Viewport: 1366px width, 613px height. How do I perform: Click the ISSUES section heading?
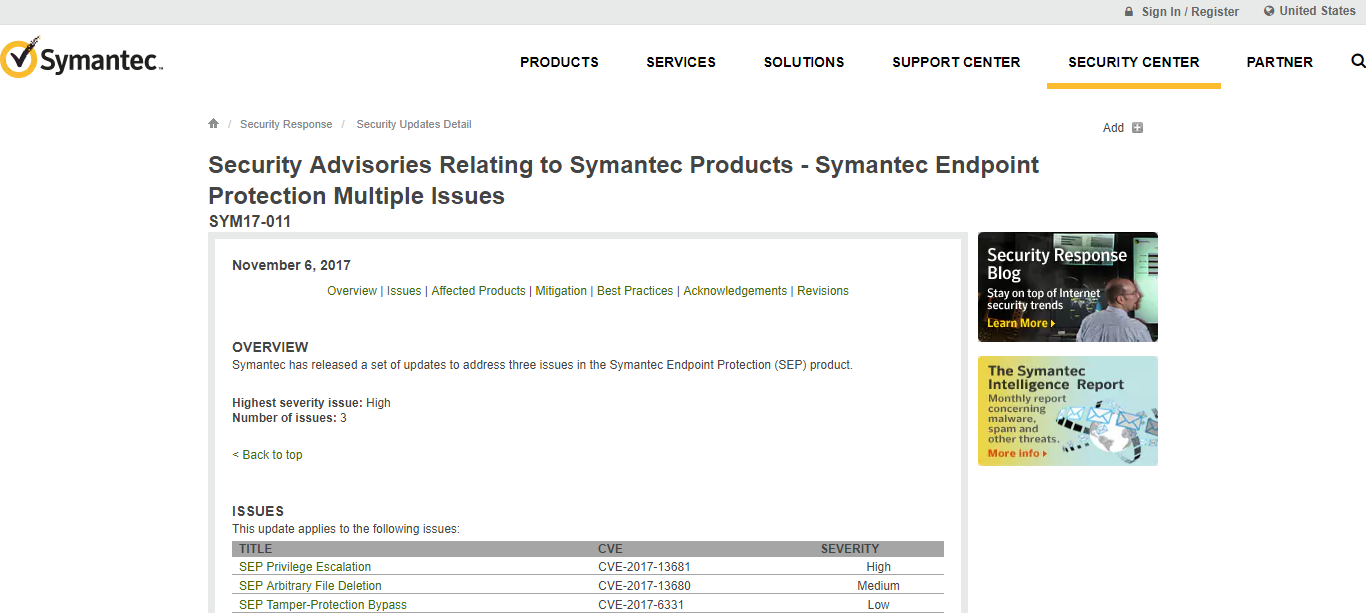pos(258,511)
